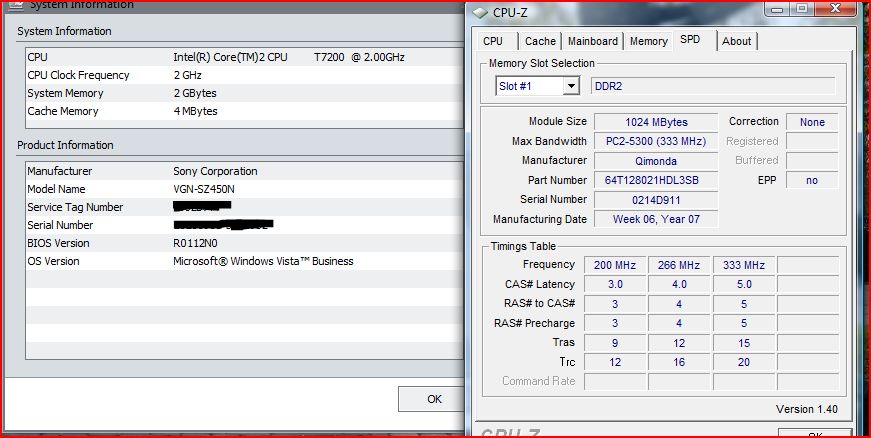Select the Module Size value 1024 MBytes
Viewport: 871px width, 438px height.
point(656,122)
